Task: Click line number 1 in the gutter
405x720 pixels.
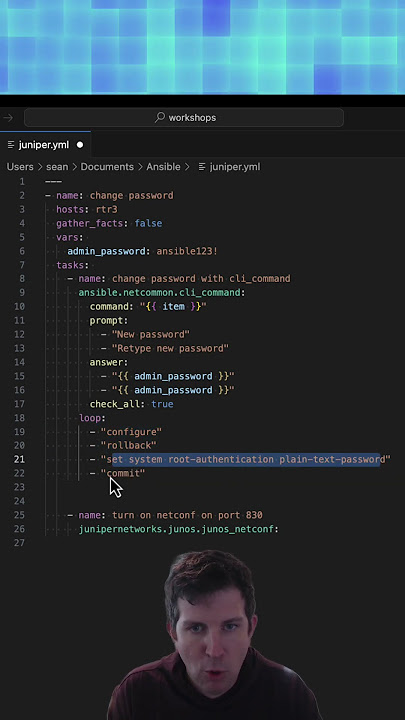Action: pos(22,181)
